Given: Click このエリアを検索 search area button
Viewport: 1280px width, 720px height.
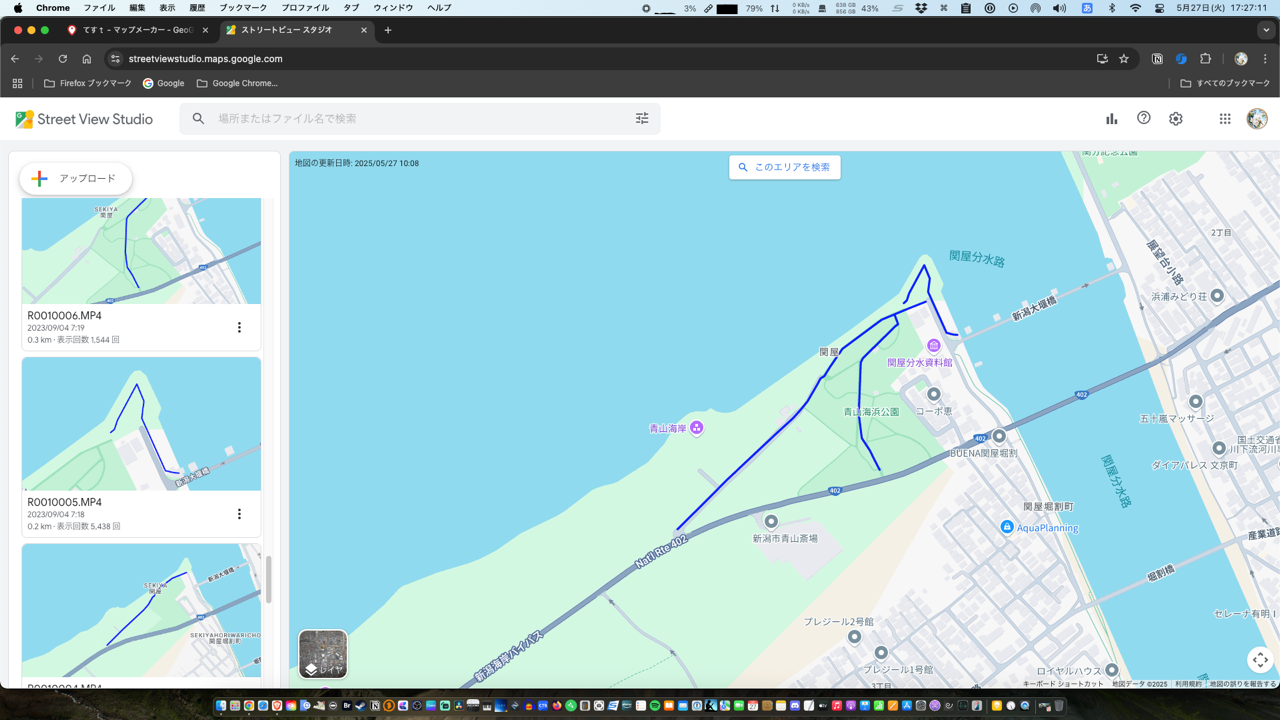Looking at the screenshot, I should coord(785,167).
